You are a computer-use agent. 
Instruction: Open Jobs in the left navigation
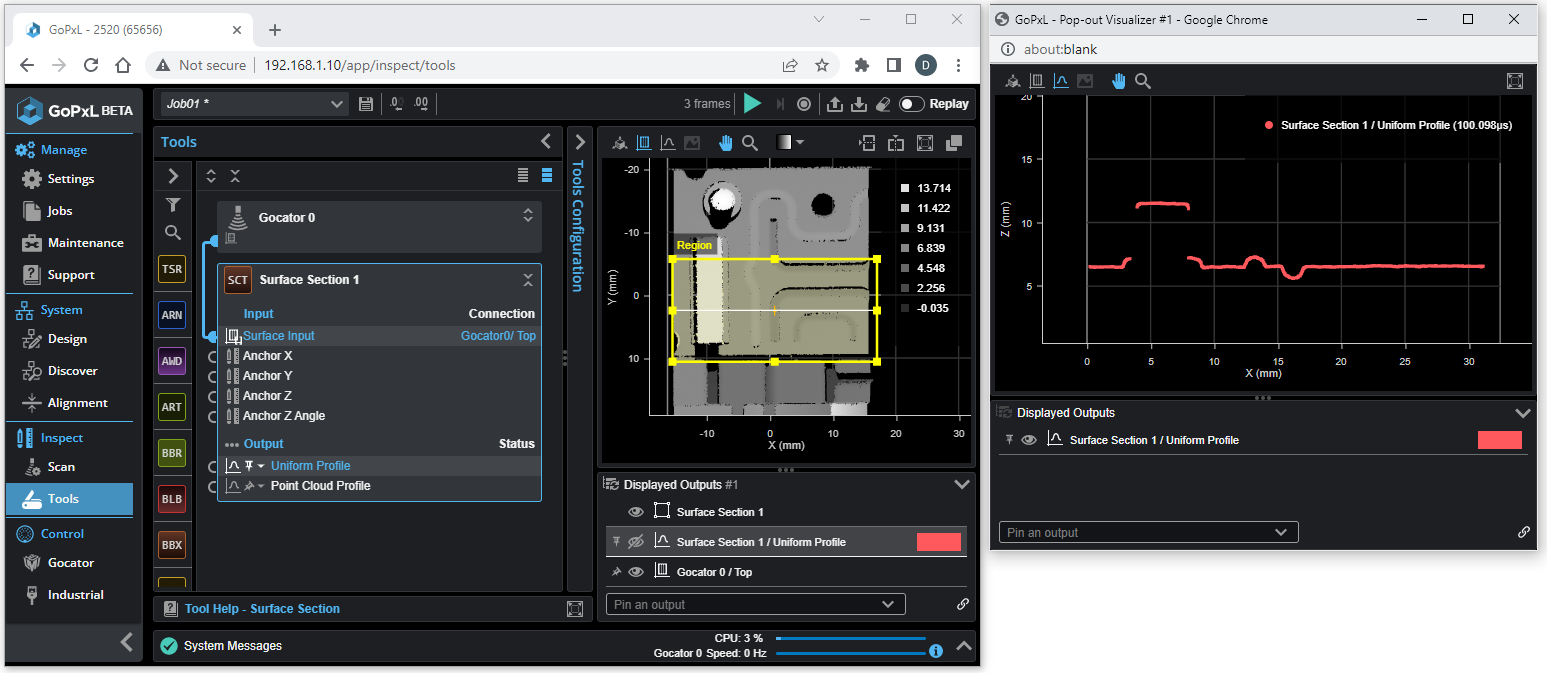coord(47,211)
